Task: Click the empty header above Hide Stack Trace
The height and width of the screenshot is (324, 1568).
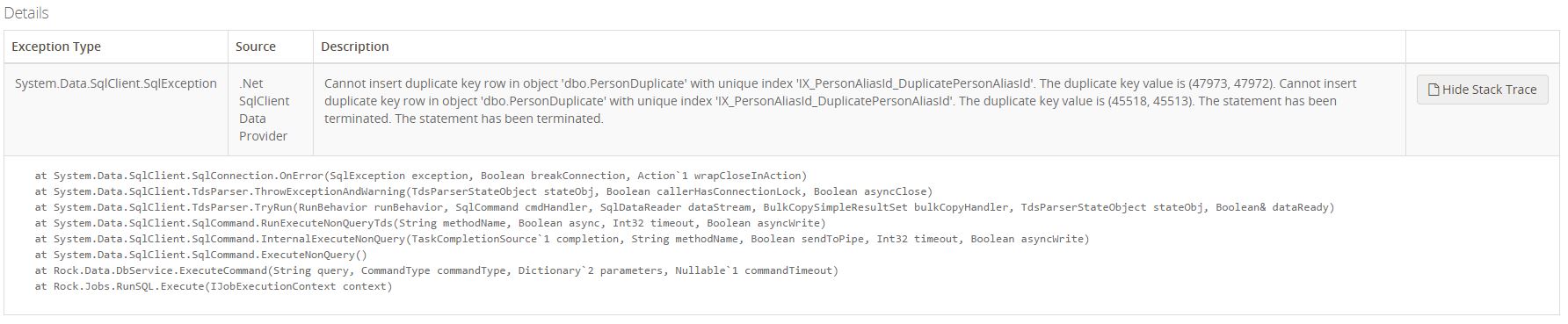Action: click(1482, 47)
